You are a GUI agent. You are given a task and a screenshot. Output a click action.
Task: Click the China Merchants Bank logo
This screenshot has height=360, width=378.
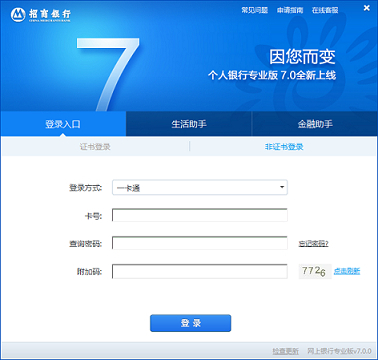41,14
